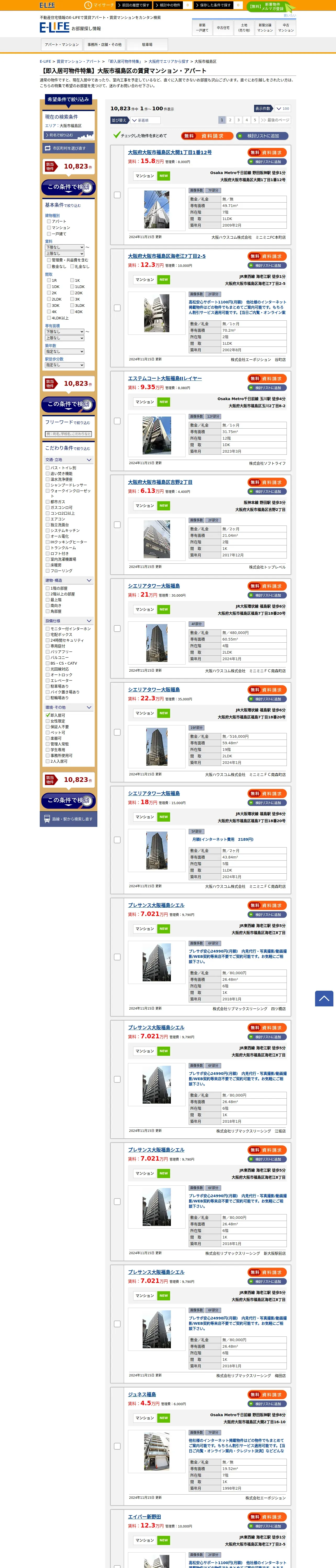Click 無料 資料請求 for 海老江7丁目2-5 listing
This screenshot has height=1568, width=336.
tap(267, 256)
